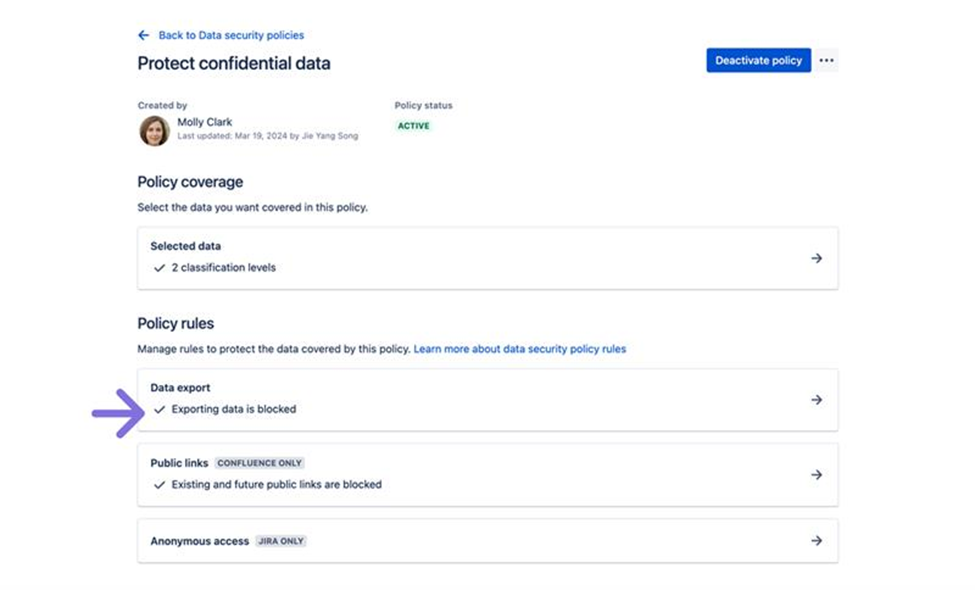Open Learn more about data security policy rules
The image size is (975, 590).
click(x=519, y=349)
